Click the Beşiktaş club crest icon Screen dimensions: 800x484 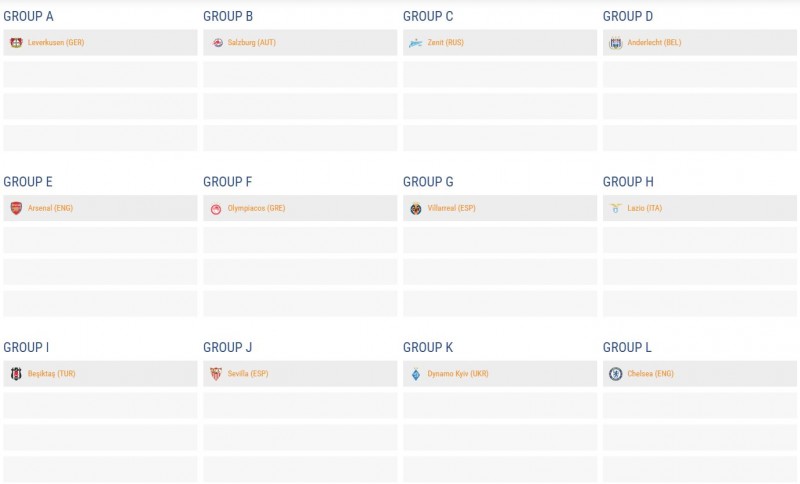point(16,374)
